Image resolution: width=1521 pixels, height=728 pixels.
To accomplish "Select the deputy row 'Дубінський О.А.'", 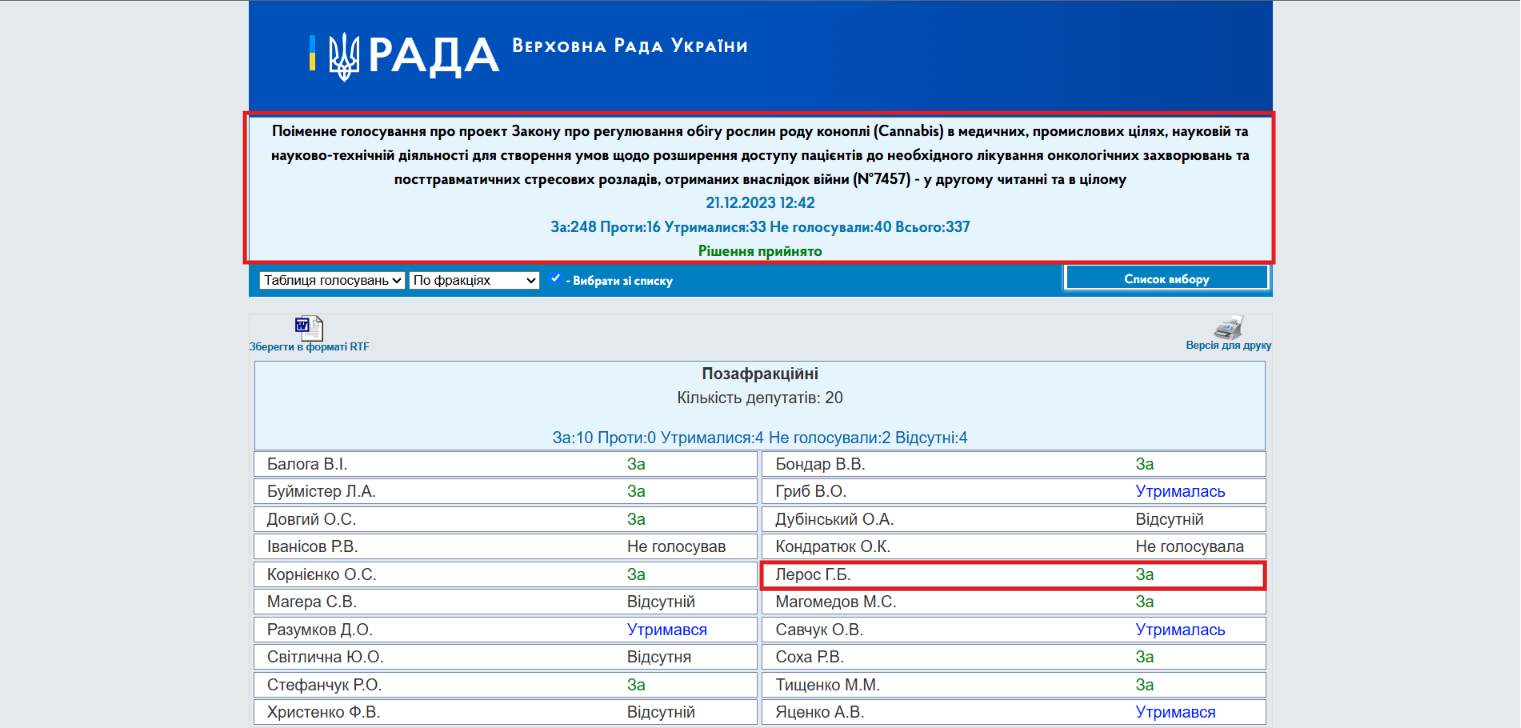I will coord(1014,520).
